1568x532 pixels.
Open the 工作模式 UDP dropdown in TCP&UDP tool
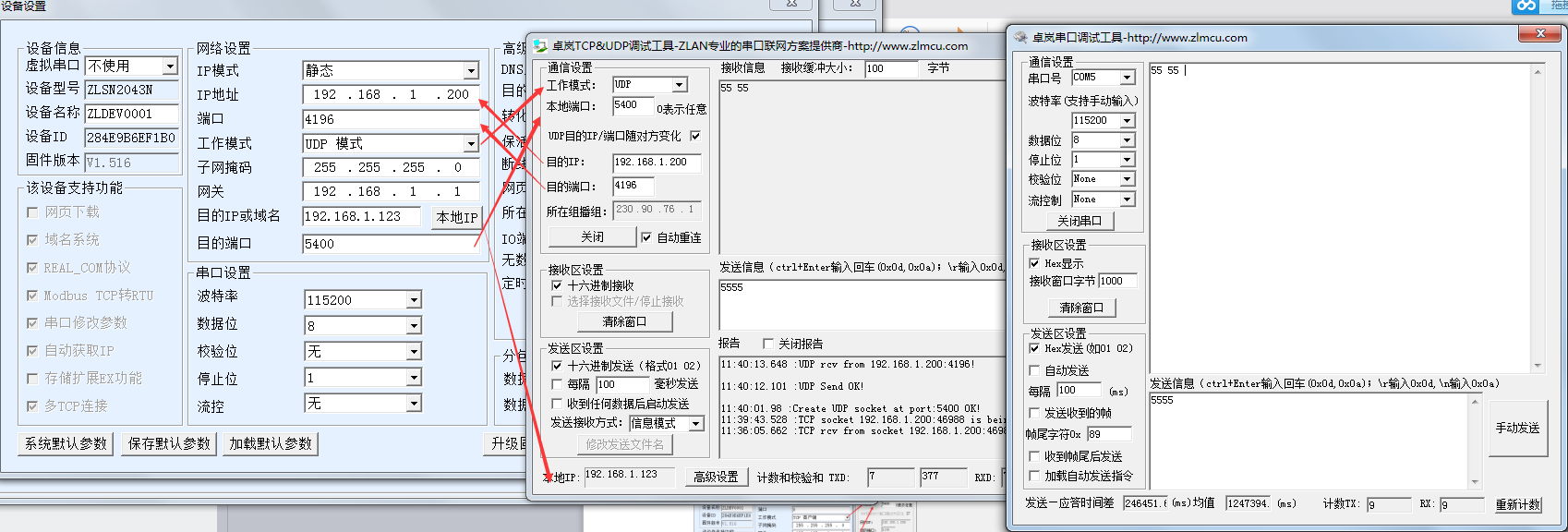tap(680, 85)
